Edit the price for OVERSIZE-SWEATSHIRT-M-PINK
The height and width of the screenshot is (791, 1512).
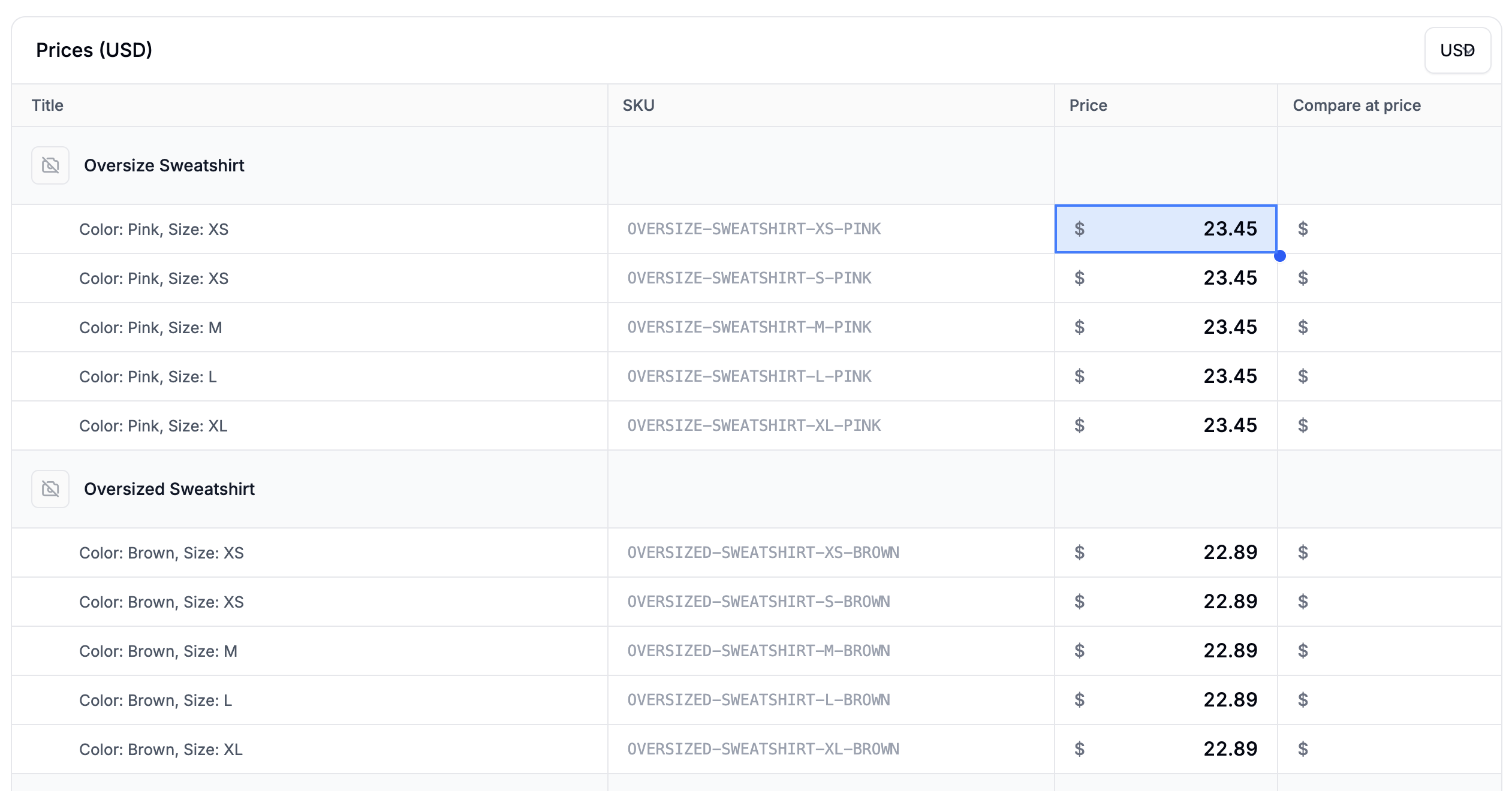pyautogui.click(x=1165, y=327)
